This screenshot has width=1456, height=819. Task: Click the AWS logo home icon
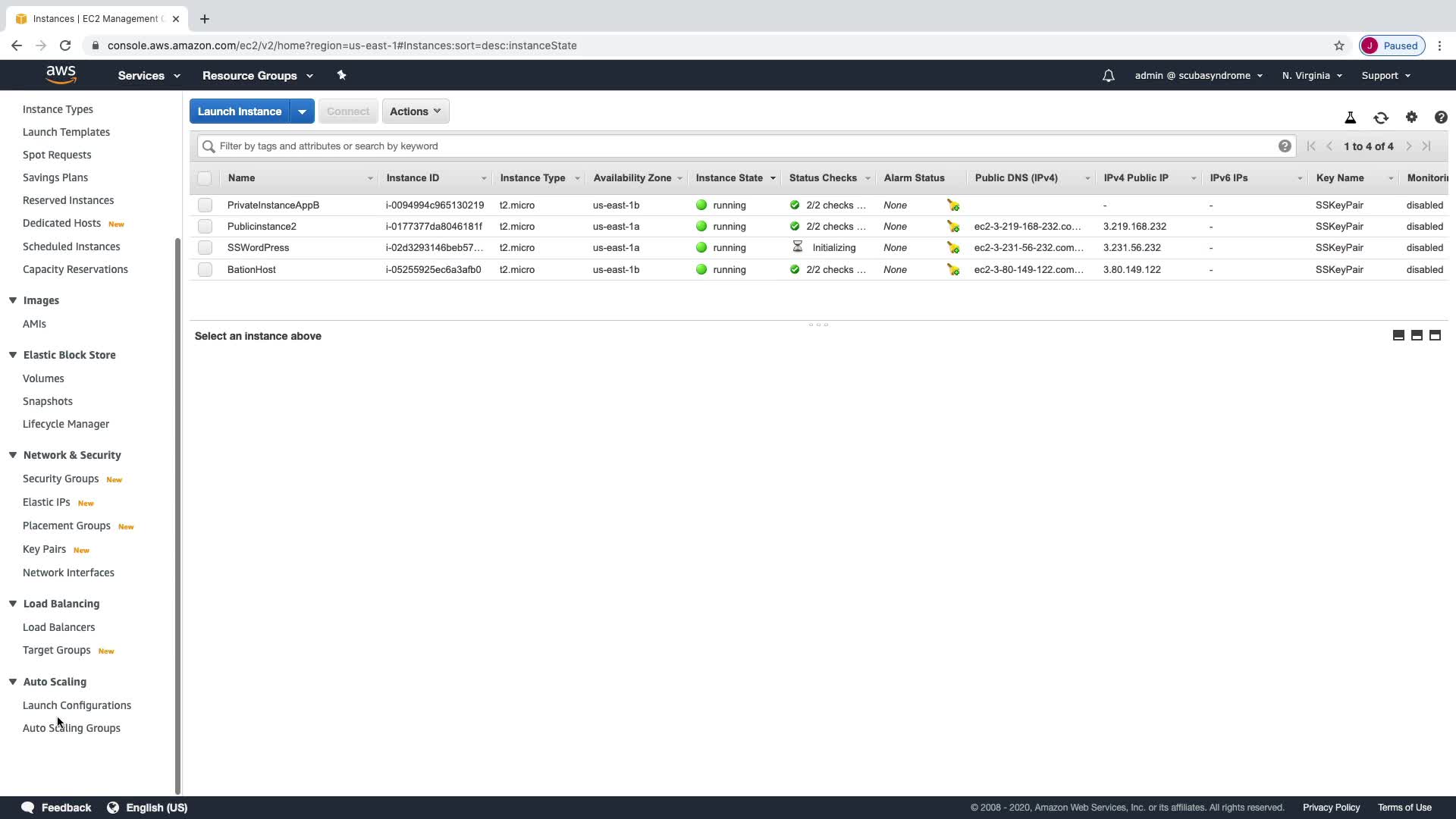coord(61,74)
